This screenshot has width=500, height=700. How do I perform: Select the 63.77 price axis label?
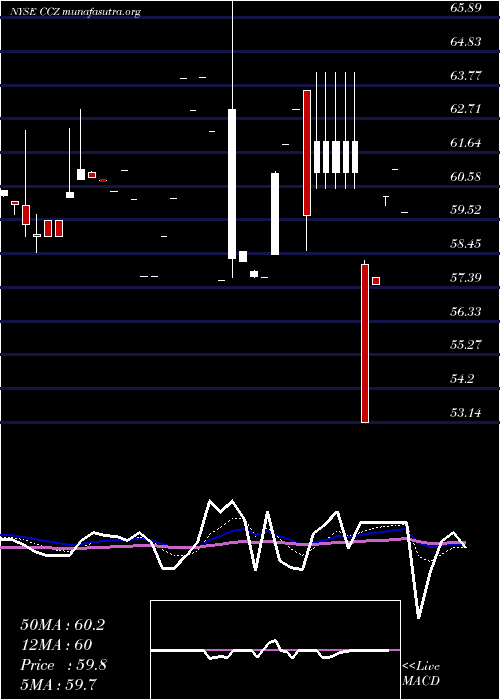tap(466, 75)
